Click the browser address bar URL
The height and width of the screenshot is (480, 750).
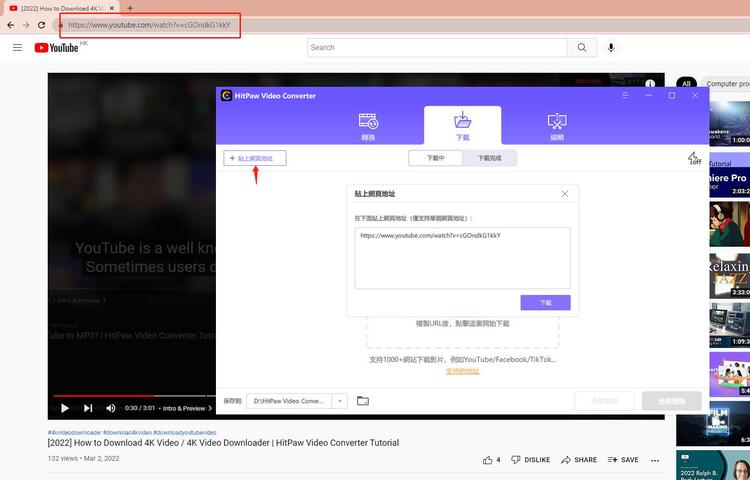pyautogui.click(x=149, y=25)
